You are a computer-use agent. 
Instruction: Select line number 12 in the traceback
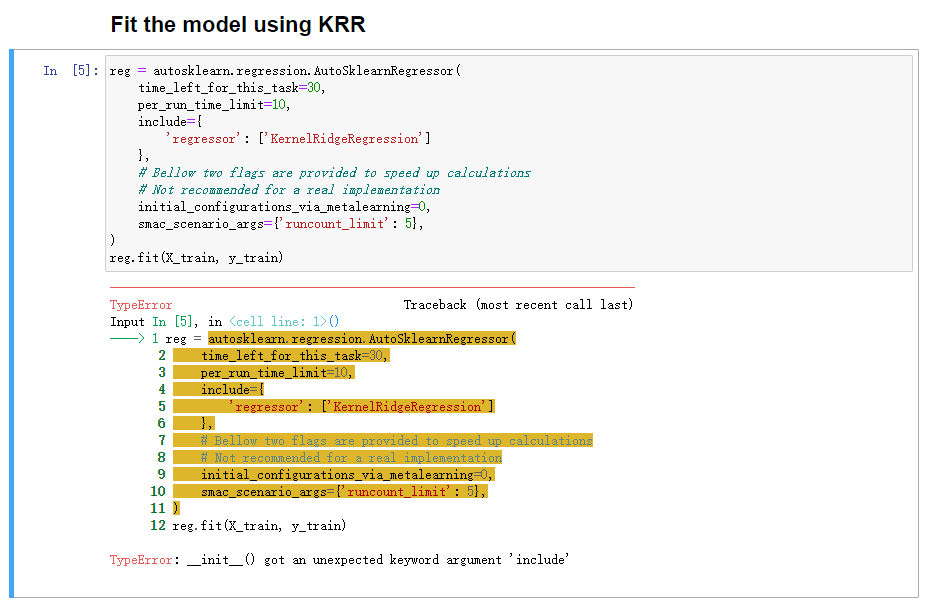[x=159, y=525]
